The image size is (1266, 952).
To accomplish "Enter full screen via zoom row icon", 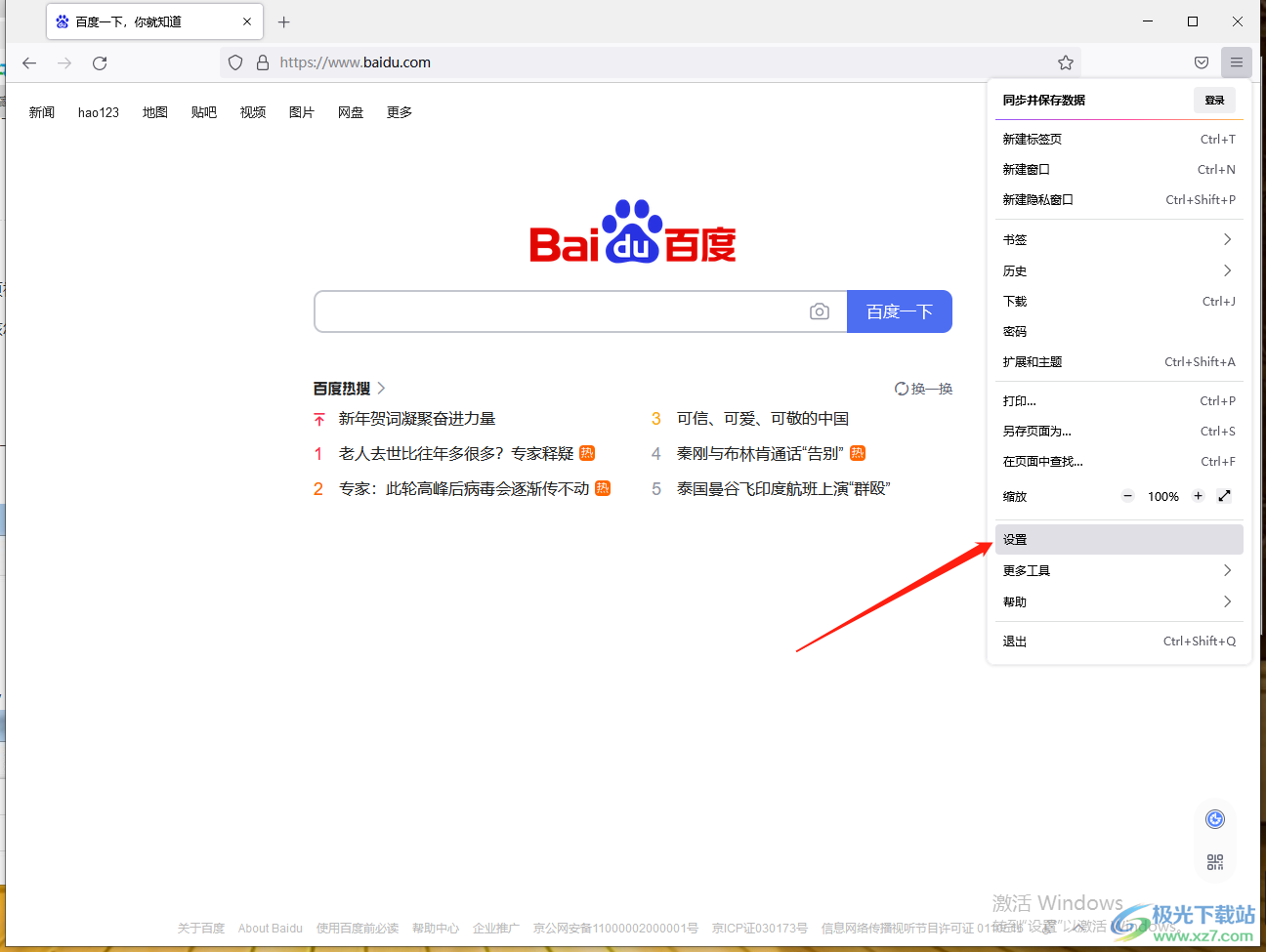I will click(x=1224, y=496).
